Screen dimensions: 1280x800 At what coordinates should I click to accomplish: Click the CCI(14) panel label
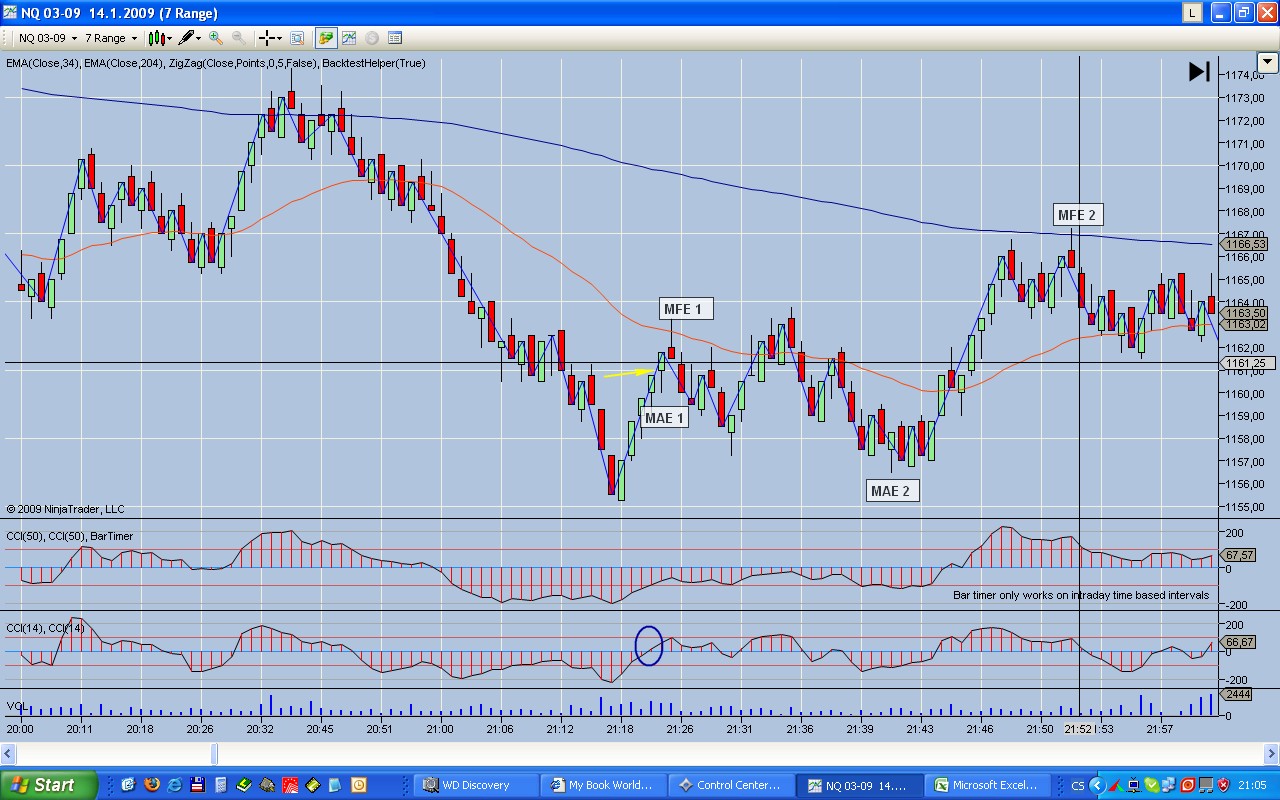44,627
